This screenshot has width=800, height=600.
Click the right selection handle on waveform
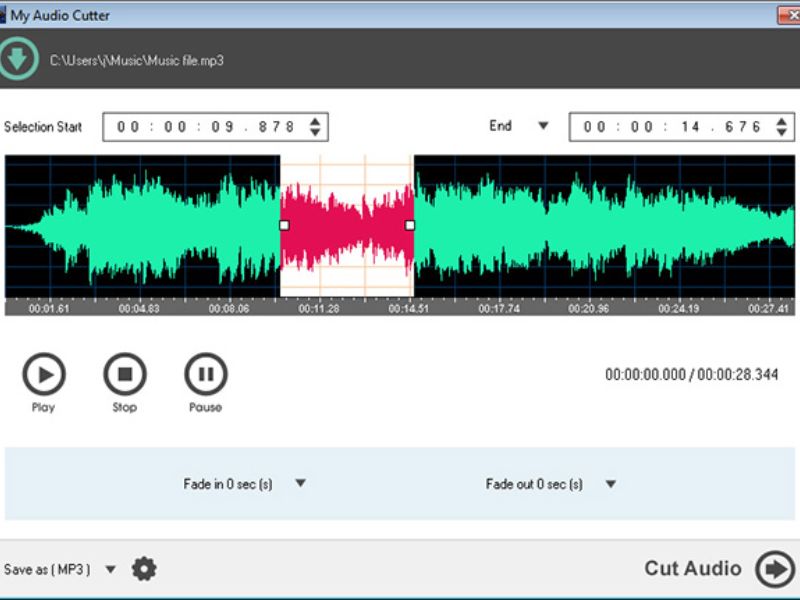point(410,226)
